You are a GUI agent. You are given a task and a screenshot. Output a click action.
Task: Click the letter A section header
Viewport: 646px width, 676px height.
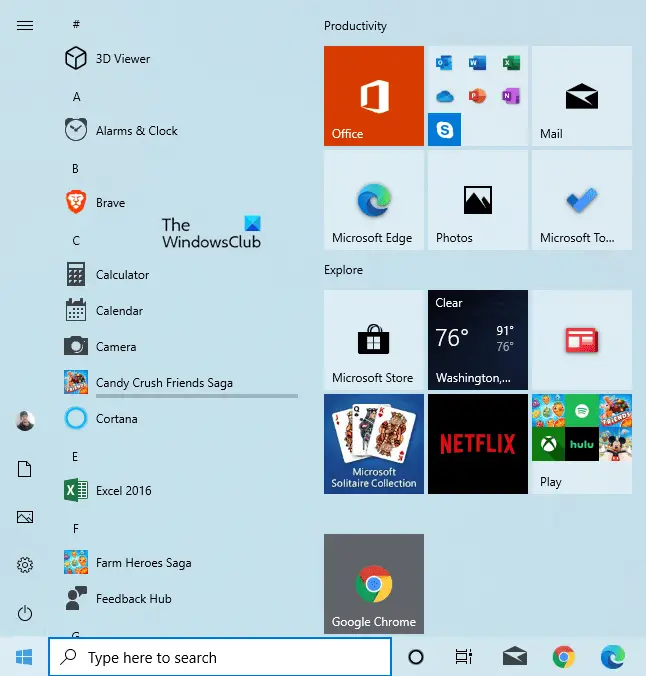tap(76, 97)
